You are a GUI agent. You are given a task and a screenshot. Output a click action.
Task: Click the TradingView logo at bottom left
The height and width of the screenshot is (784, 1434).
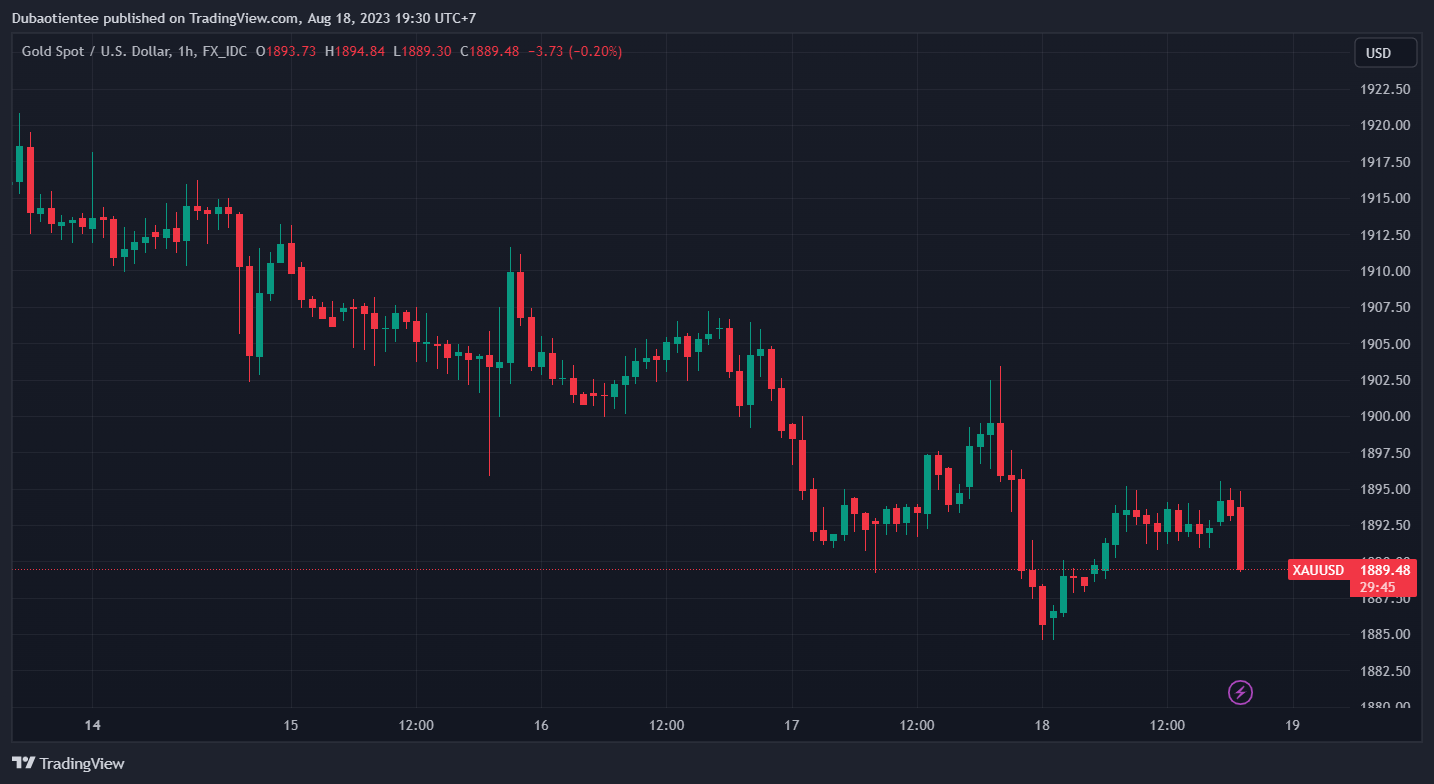[x=68, y=763]
